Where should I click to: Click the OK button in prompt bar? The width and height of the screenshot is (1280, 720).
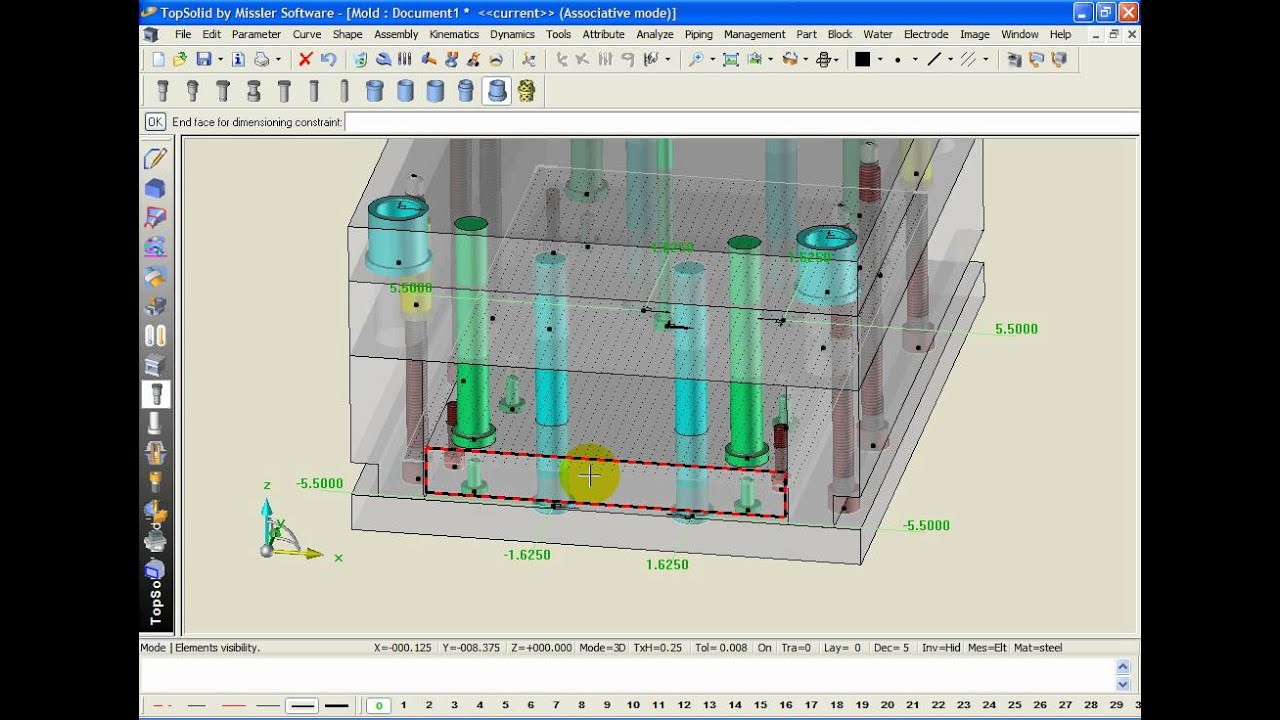point(155,122)
